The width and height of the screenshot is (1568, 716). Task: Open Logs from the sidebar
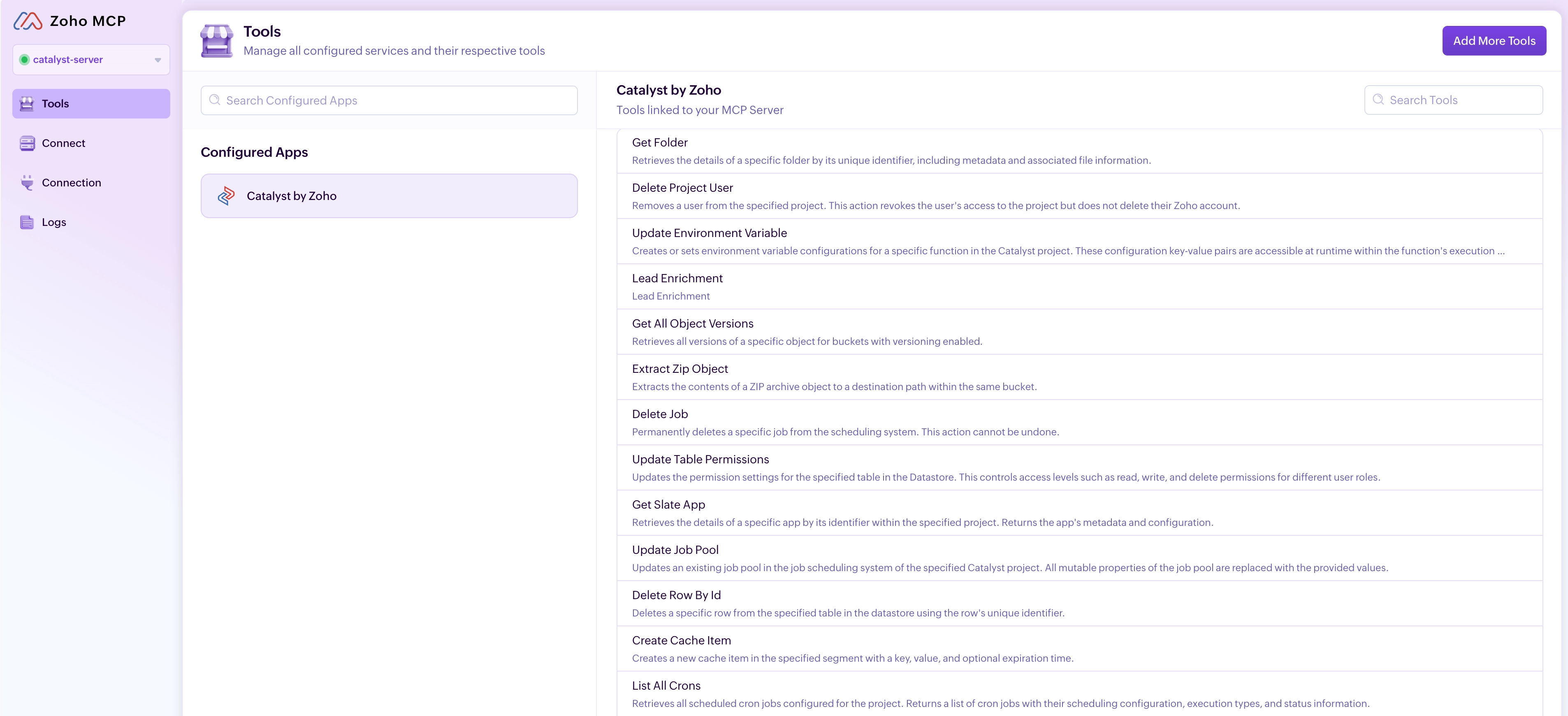[x=91, y=223]
